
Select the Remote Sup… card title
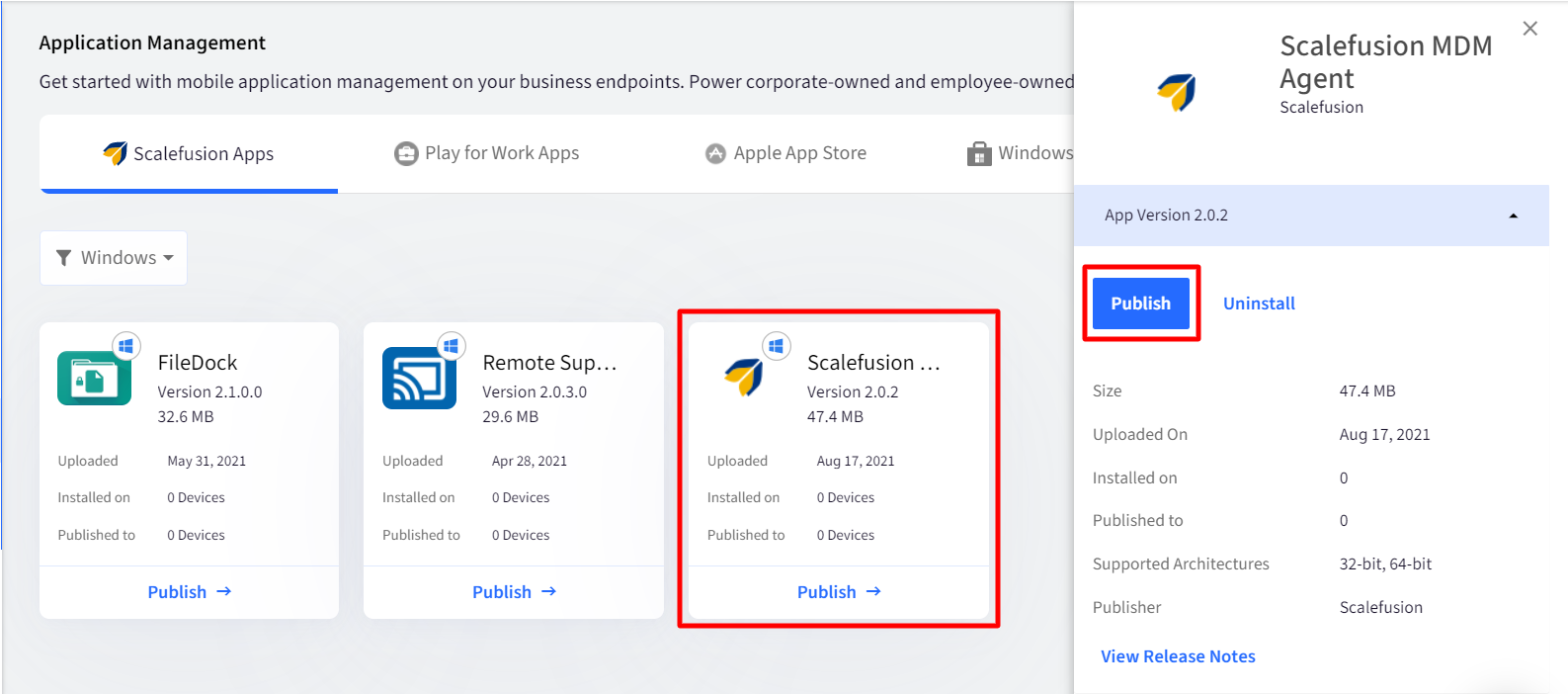point(549,363)
